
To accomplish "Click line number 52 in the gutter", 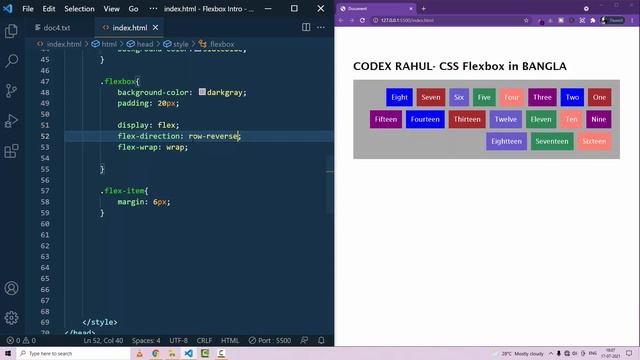I will point(45,136).
